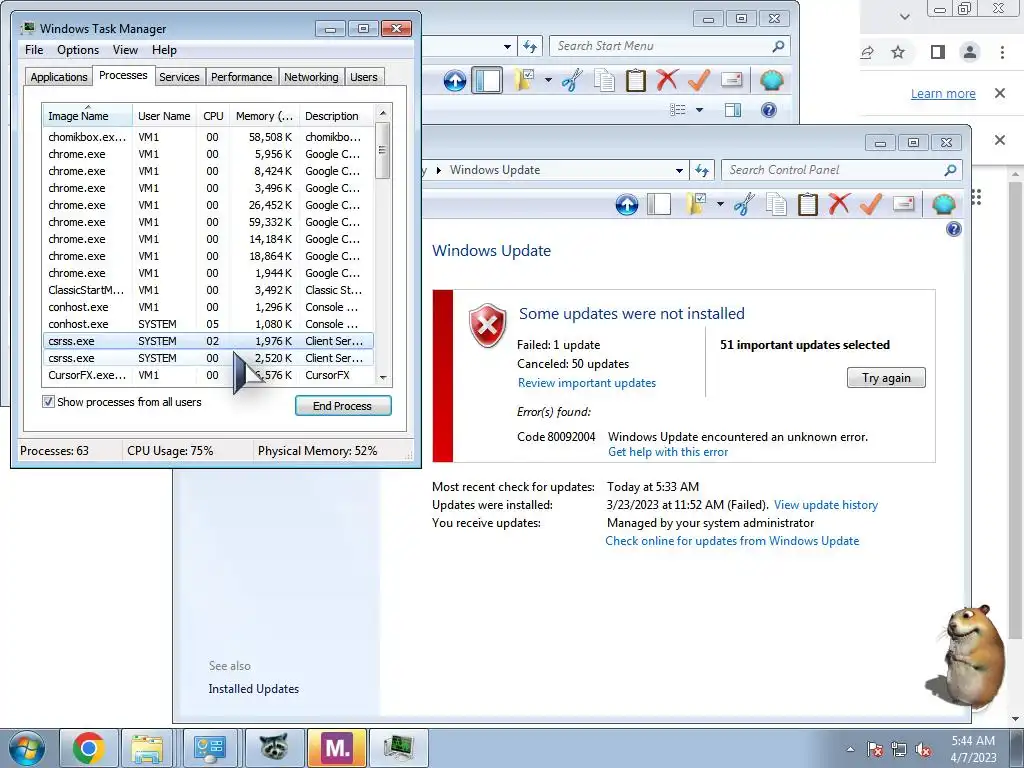Toggle the pane icon in Windows Update toolbar

pos(659,204)
